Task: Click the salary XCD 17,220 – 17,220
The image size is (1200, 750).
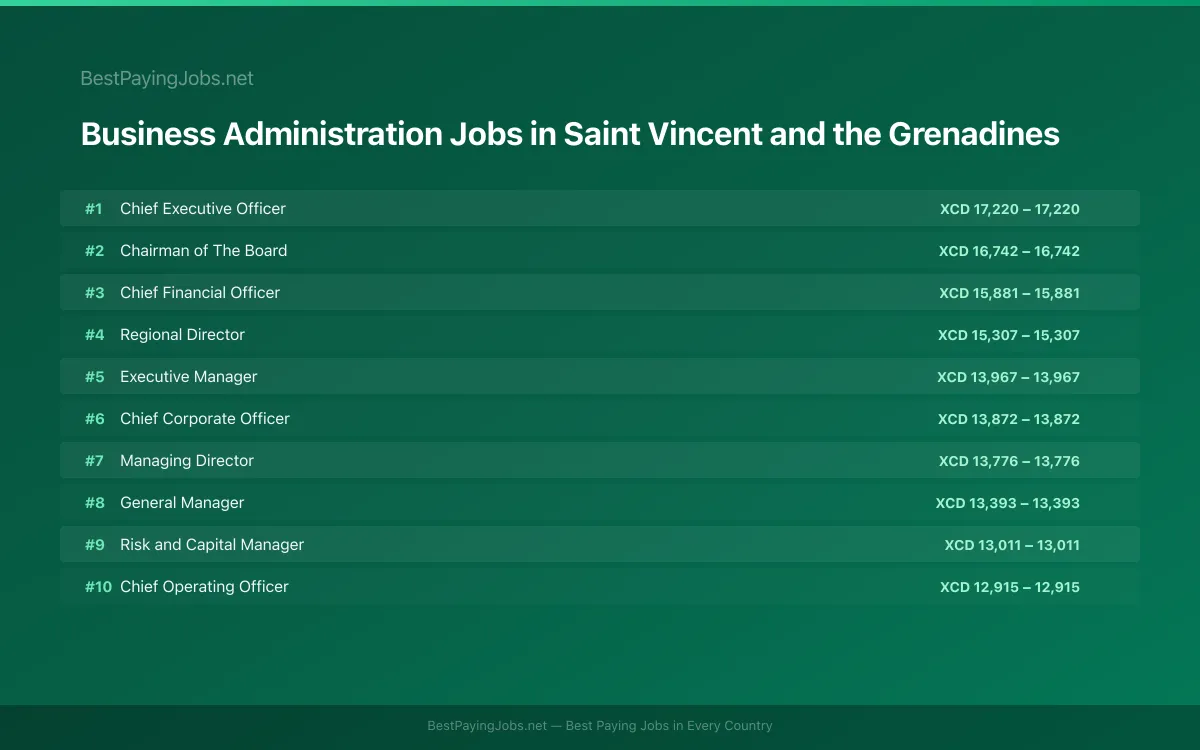Action: [x=1010, y=209]
